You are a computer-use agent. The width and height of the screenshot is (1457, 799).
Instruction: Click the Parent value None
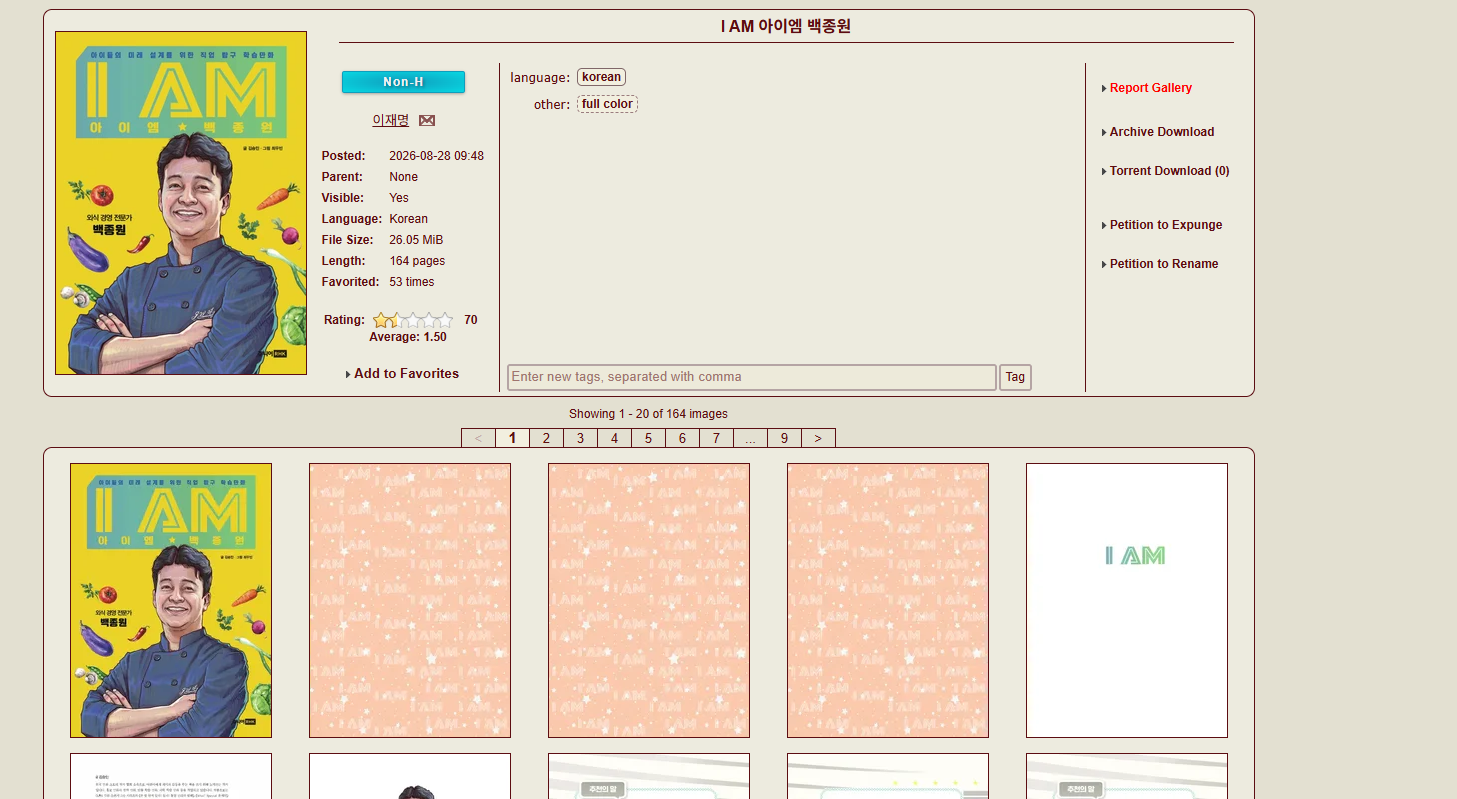pos(404,177)
